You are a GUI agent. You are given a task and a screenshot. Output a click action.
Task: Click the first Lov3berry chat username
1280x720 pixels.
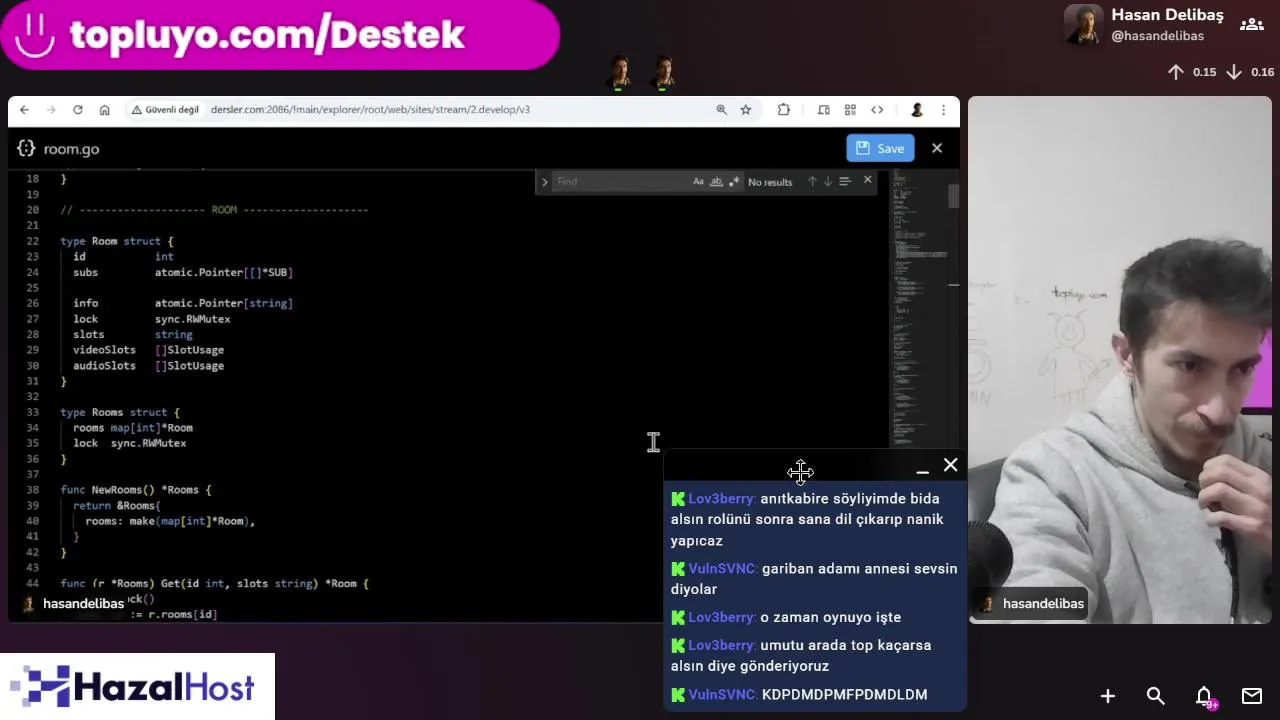(720, 499)
